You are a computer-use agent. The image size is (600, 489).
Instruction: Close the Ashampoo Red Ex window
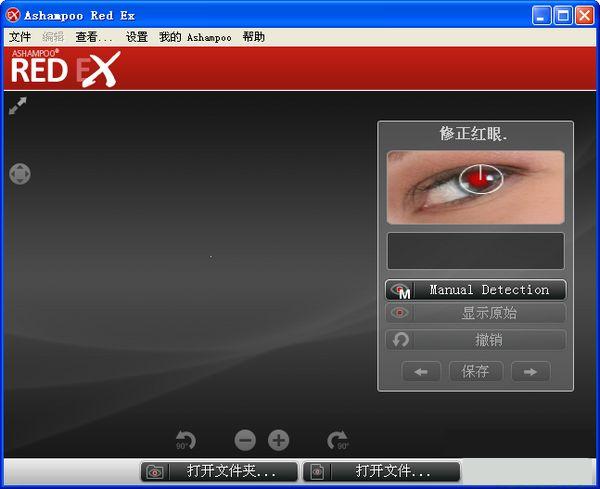[x=585, y=16]
